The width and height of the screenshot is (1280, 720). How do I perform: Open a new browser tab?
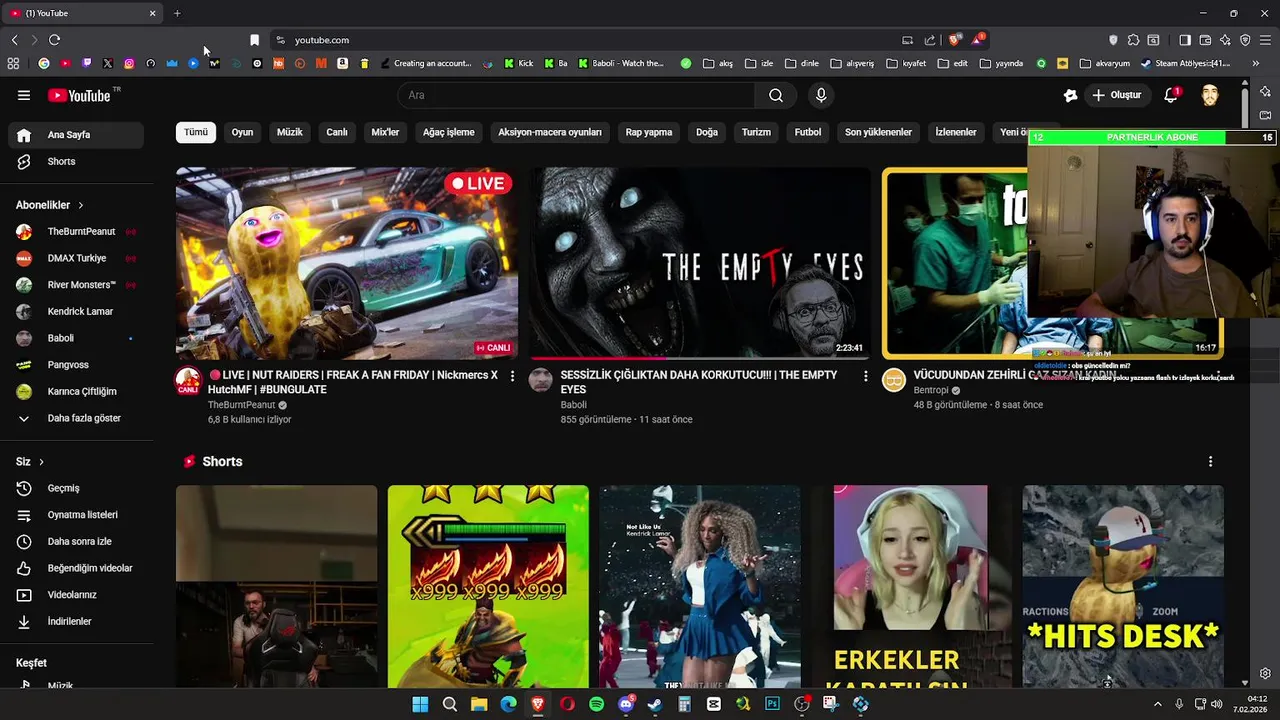point(177,13)
